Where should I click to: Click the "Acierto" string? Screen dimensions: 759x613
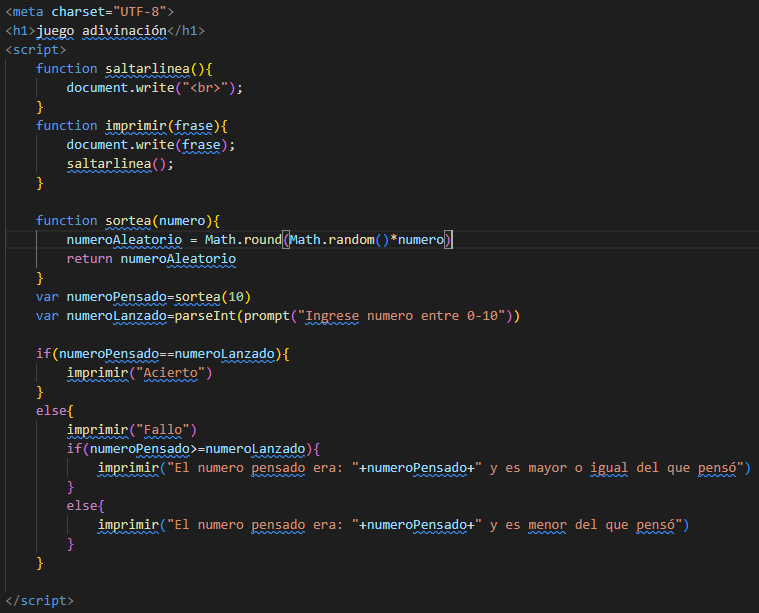[170, 373]
